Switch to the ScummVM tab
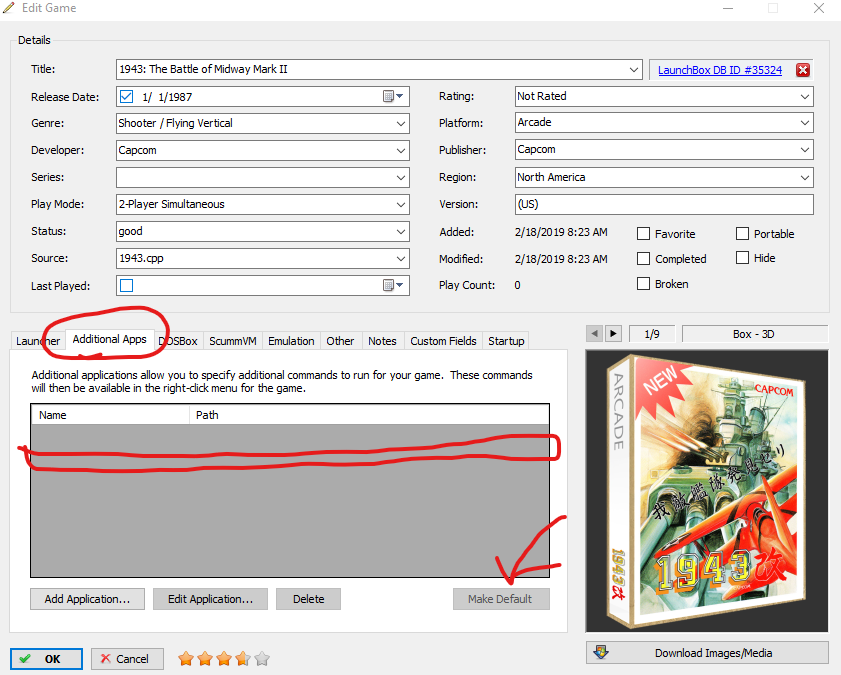The height and width of the screenshot is (675, 841). pyautogui.click(x=233, y=341)
